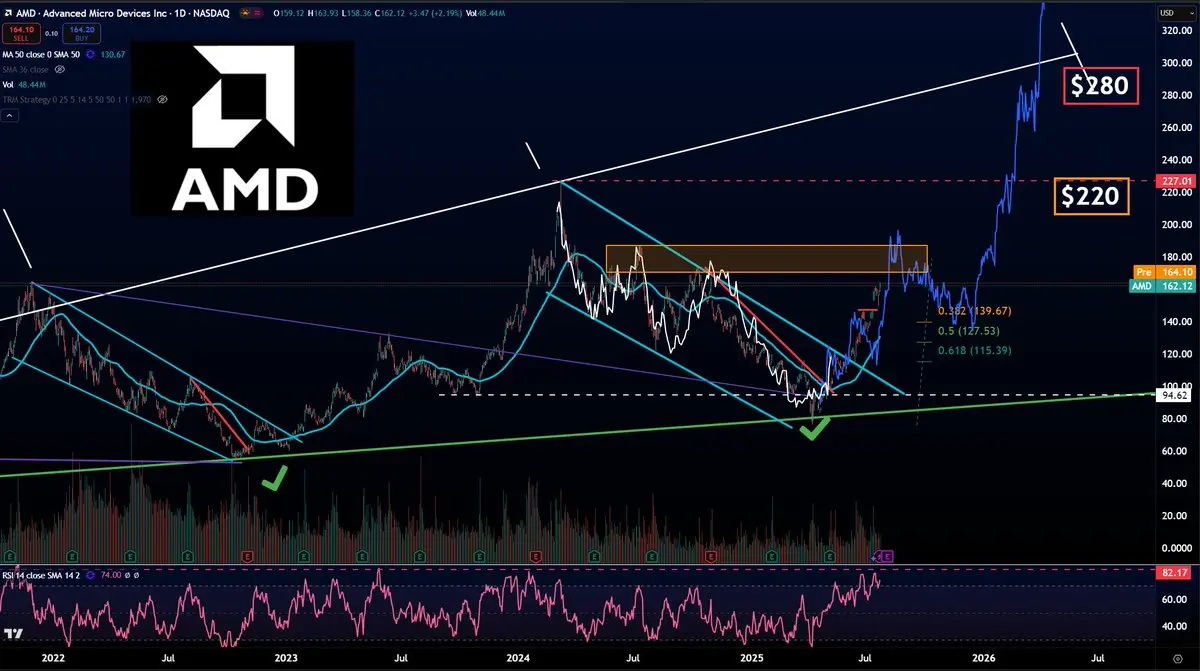1200x671 pixels.
Task: Select the MA 50 close legend entry
Action: [41, 54]
